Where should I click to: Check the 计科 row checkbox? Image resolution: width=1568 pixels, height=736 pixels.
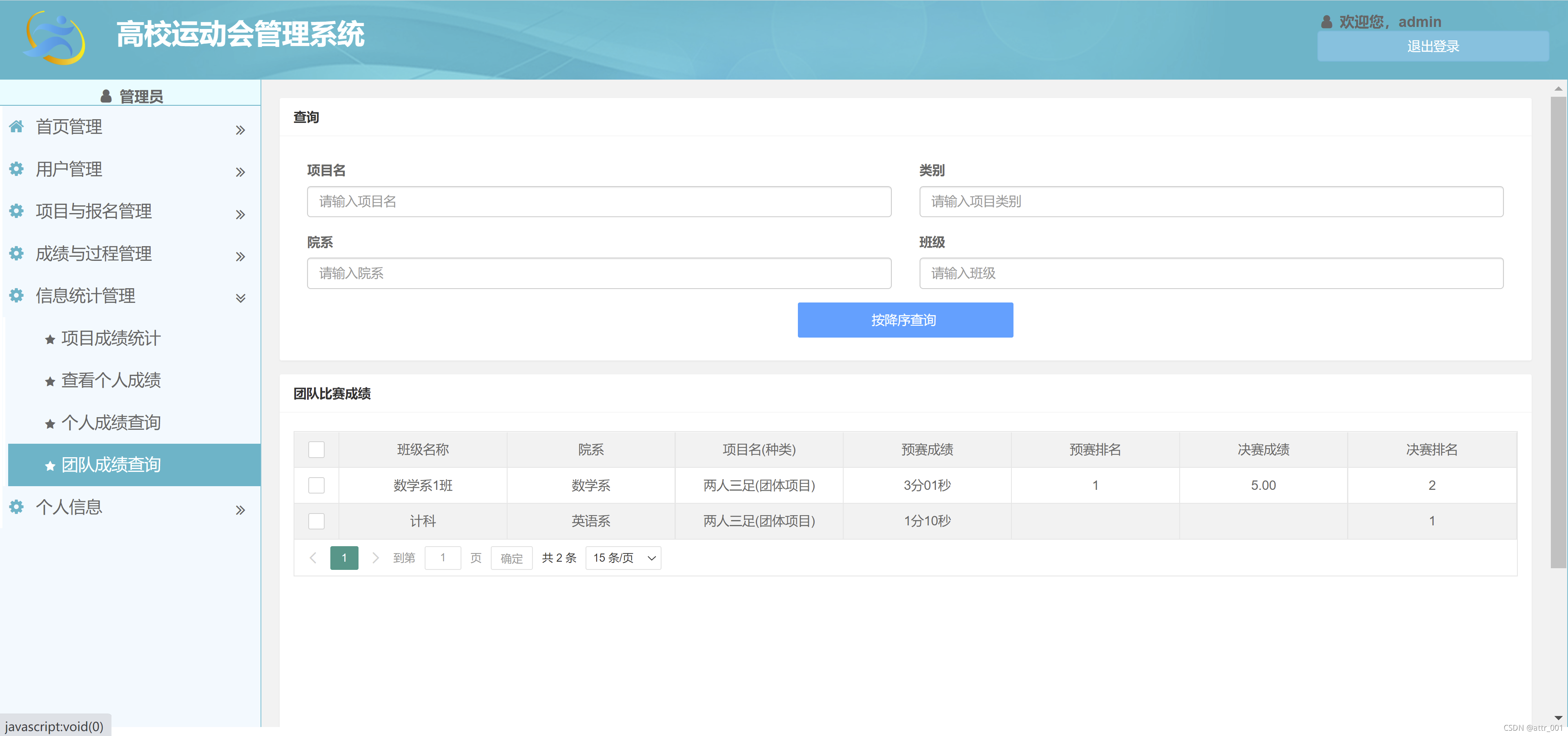point(316,521)
